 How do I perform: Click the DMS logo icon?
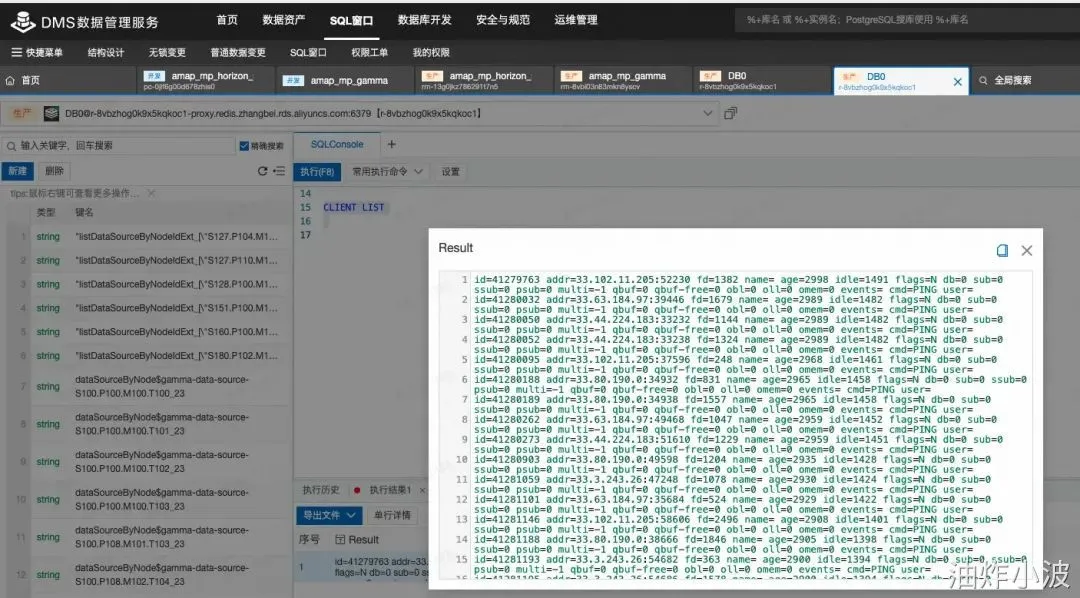tap(23, 21)
